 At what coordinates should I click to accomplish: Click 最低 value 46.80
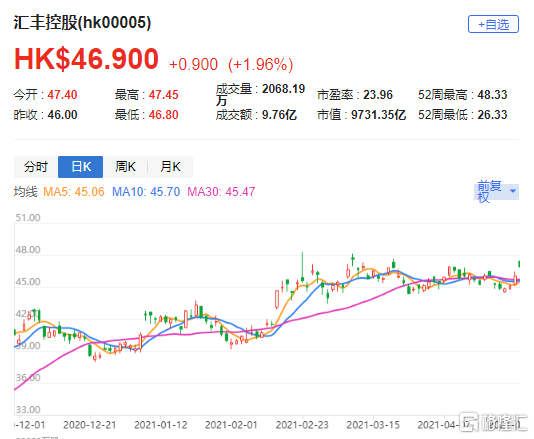point(163,115)
